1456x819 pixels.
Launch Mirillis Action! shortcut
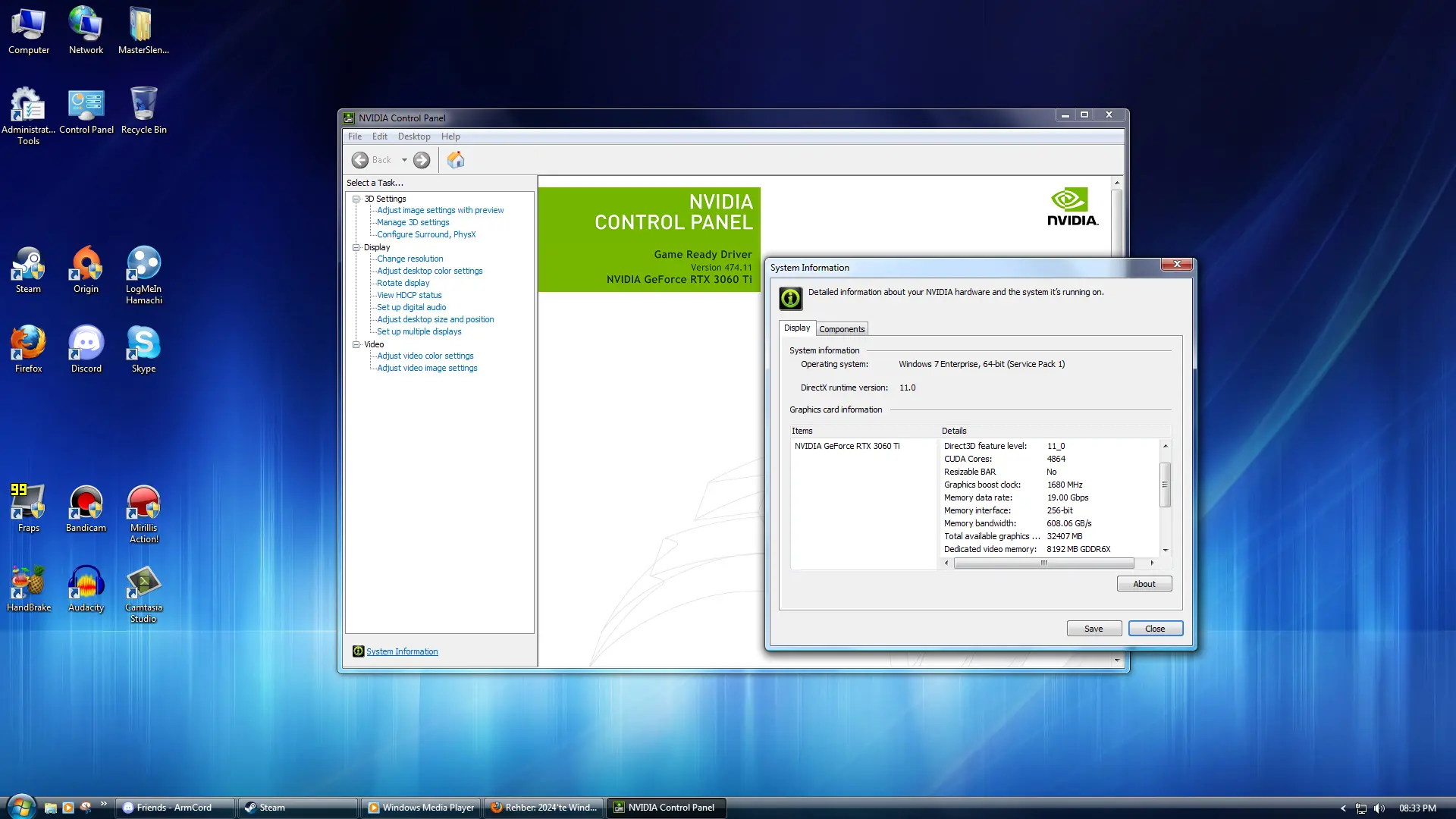(143, 514)
